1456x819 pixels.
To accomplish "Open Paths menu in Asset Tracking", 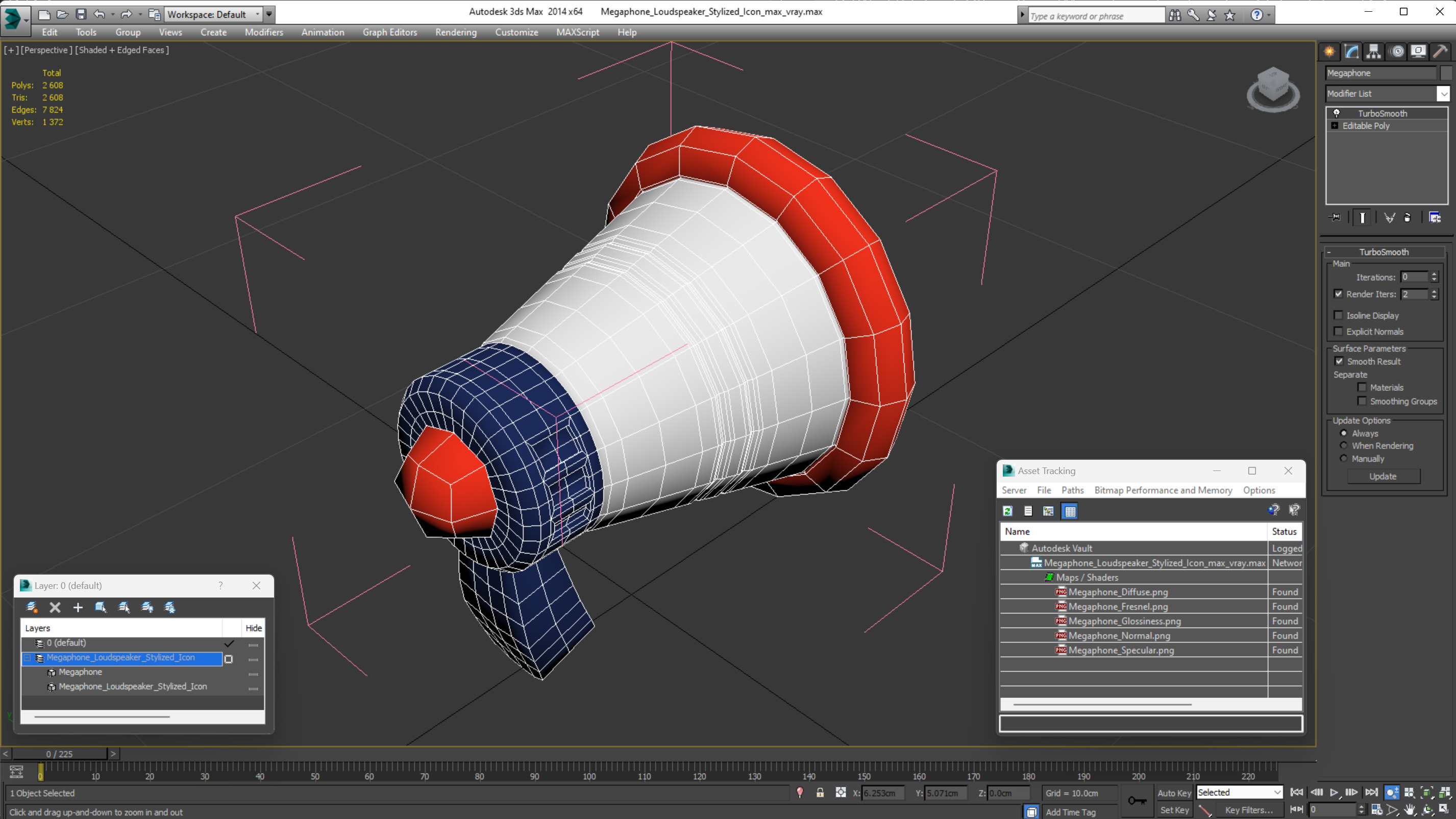I will coord(1072,490).
